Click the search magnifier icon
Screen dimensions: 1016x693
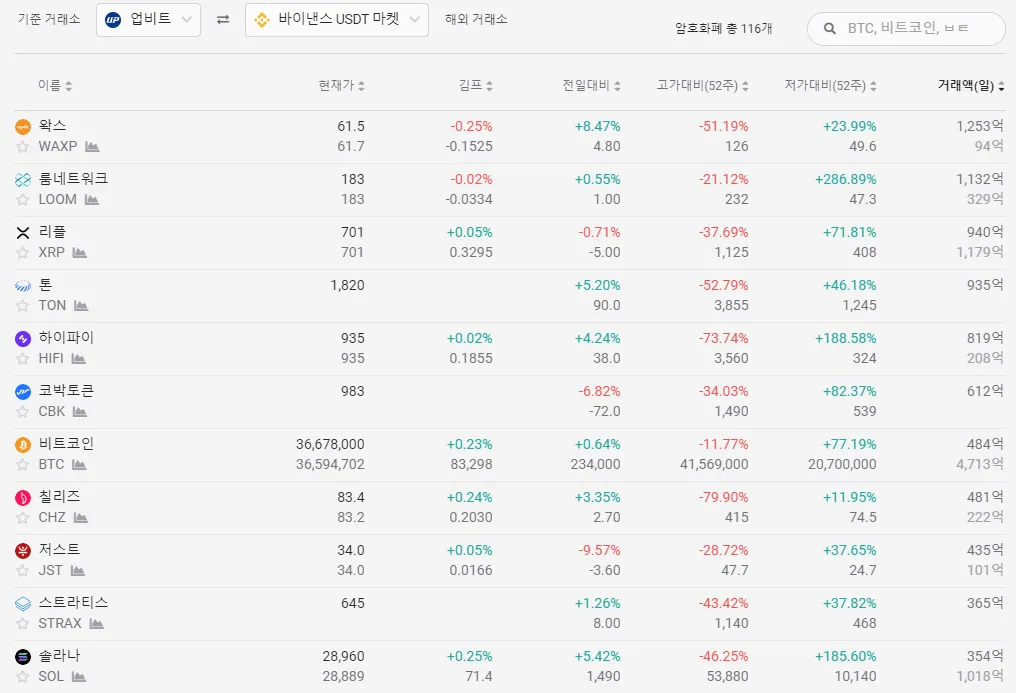[x=829, y=28]
